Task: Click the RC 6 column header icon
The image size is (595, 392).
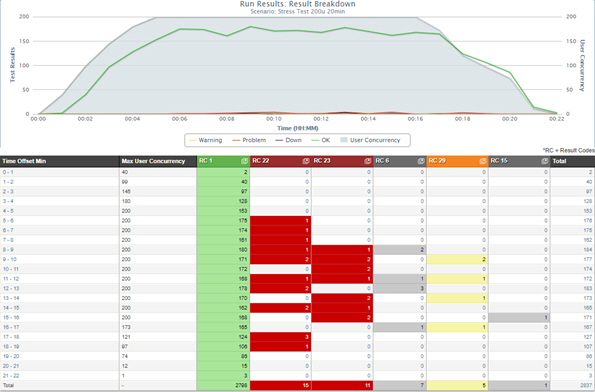Action: [421, 161]
